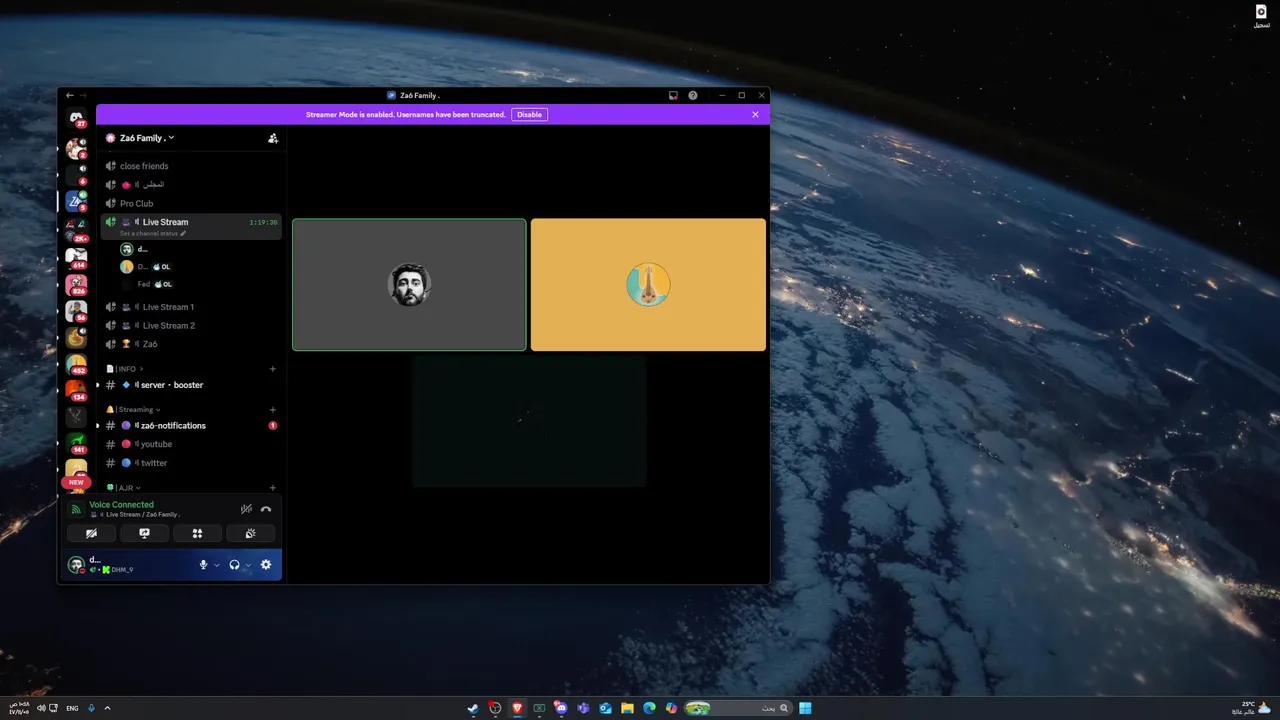Open the za6-notifications channel
Screen dimensions: 1280x720
coord(190,426)
